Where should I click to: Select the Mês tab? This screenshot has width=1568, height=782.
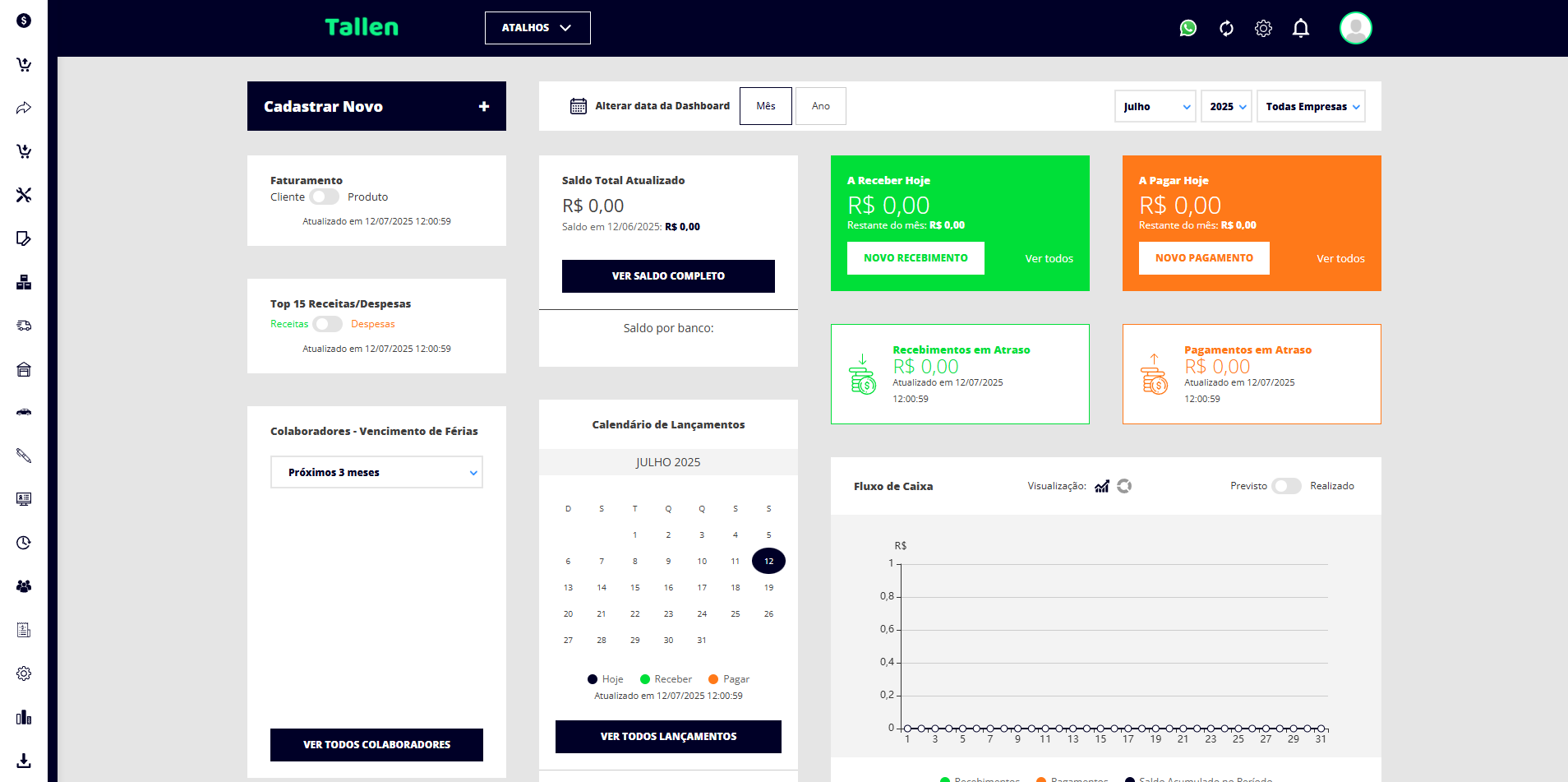766,106
